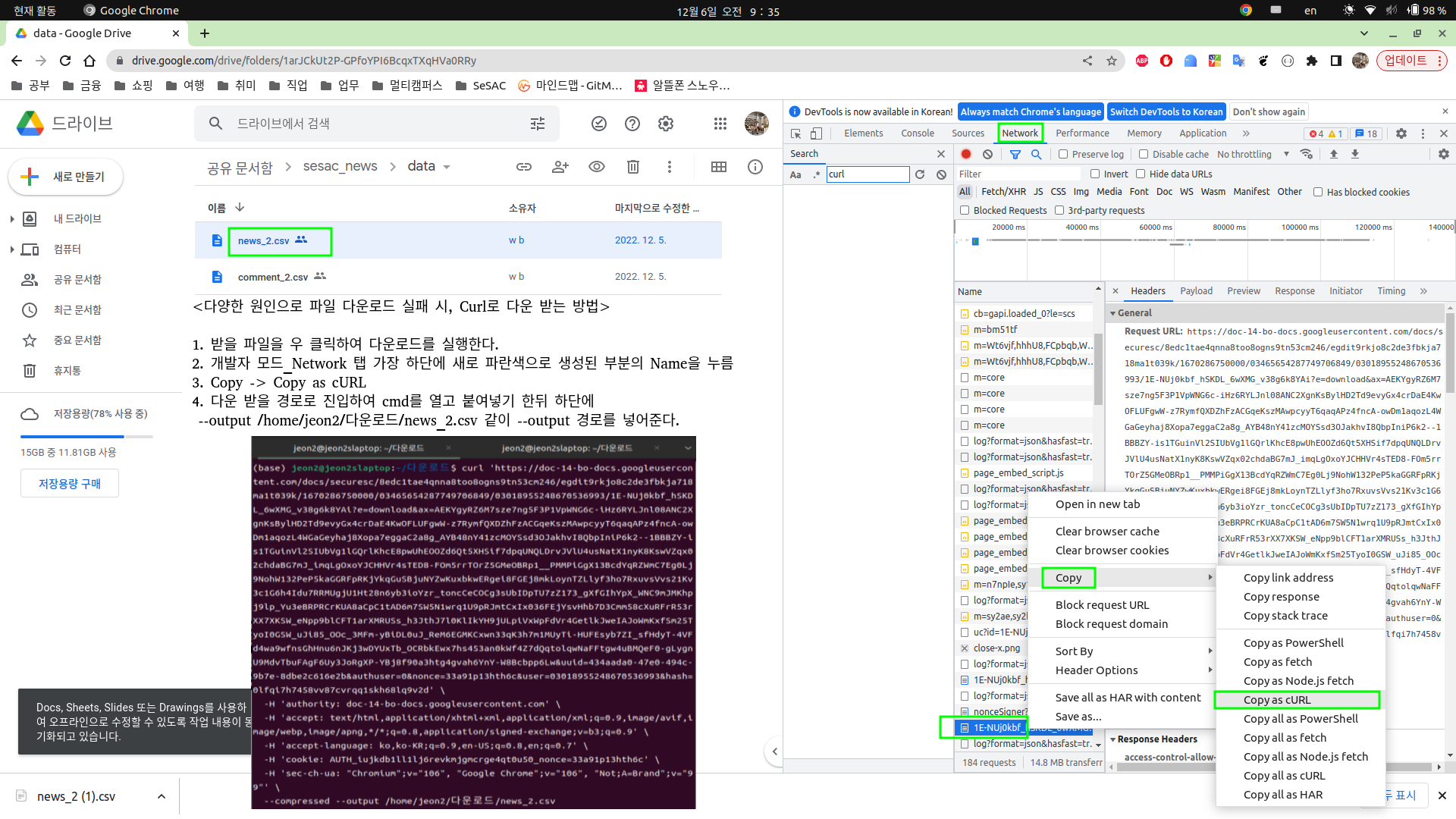
Task: Choose Copy as cURL from submenu
Action: pos(1277,700)
